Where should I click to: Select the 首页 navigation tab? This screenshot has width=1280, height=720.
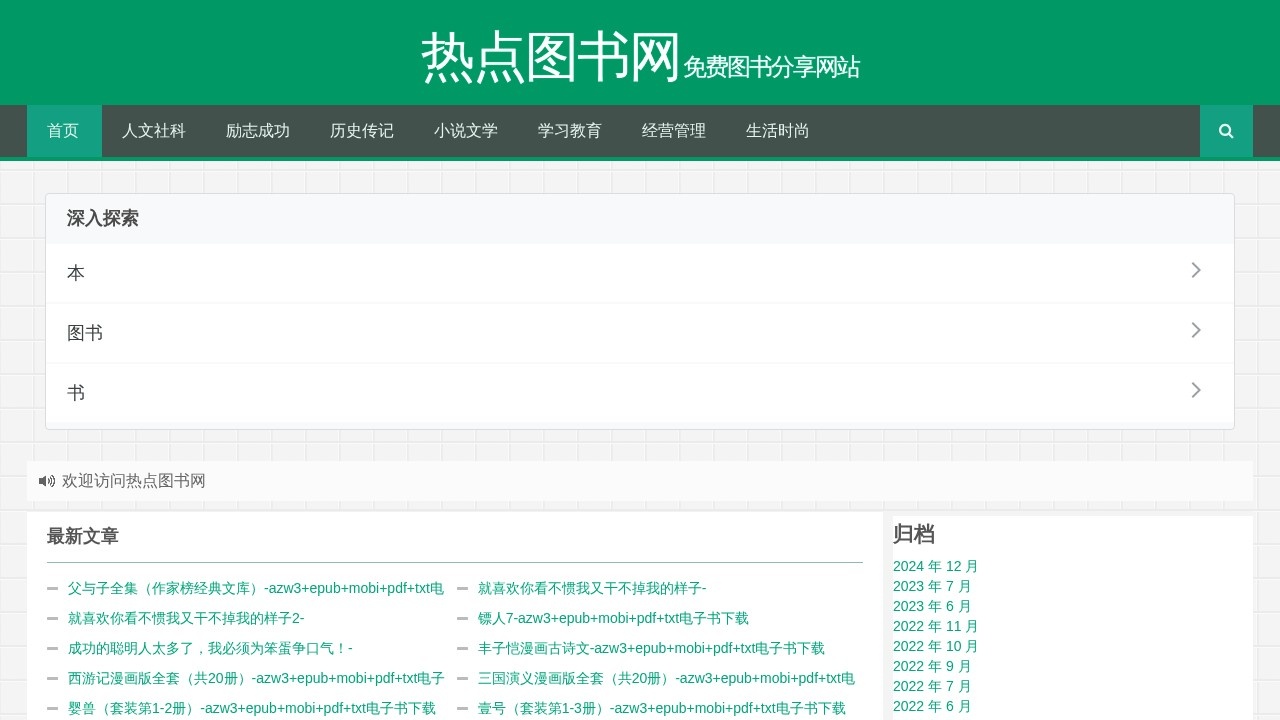(x=63, y=131)
